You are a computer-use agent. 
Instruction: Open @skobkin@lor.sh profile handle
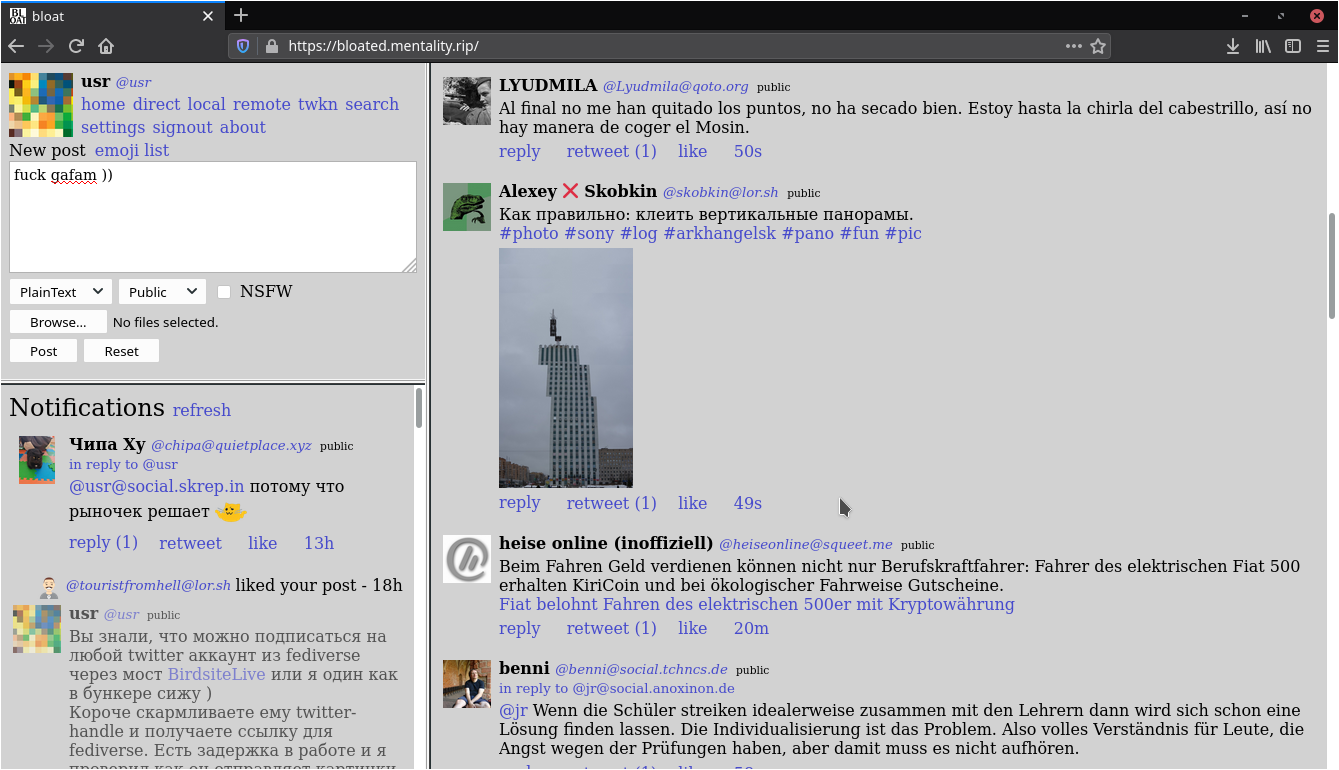720,192
